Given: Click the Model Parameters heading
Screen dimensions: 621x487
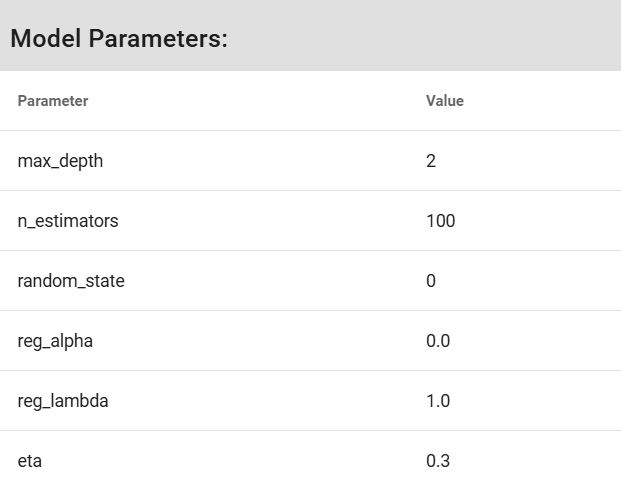Looking at the screenshot, I should pos(119,39).
